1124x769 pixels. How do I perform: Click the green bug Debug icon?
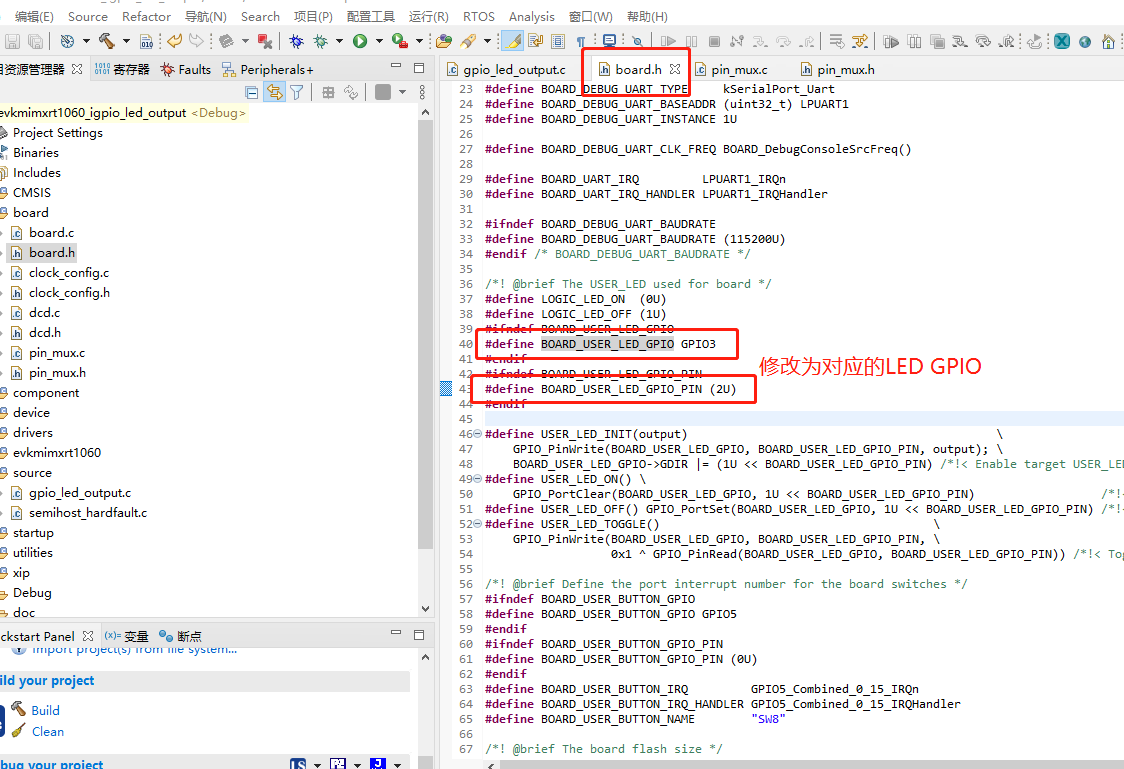point(320,42)
